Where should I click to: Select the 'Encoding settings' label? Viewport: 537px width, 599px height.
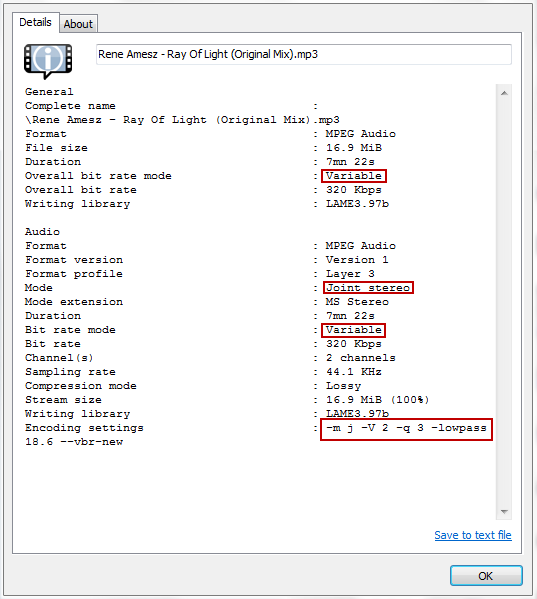[84, 428]
